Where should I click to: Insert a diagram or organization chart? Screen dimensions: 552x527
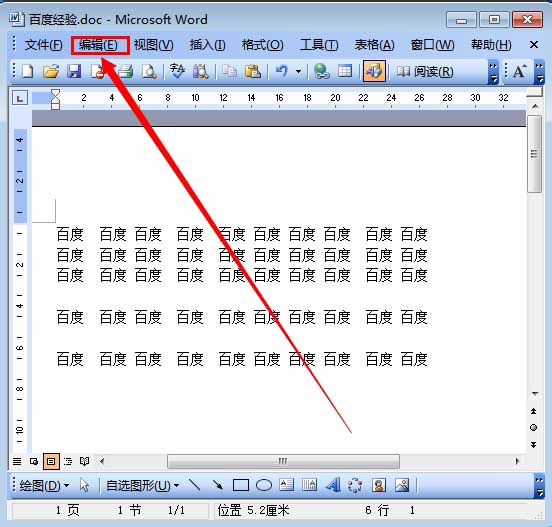coord(355,485)
